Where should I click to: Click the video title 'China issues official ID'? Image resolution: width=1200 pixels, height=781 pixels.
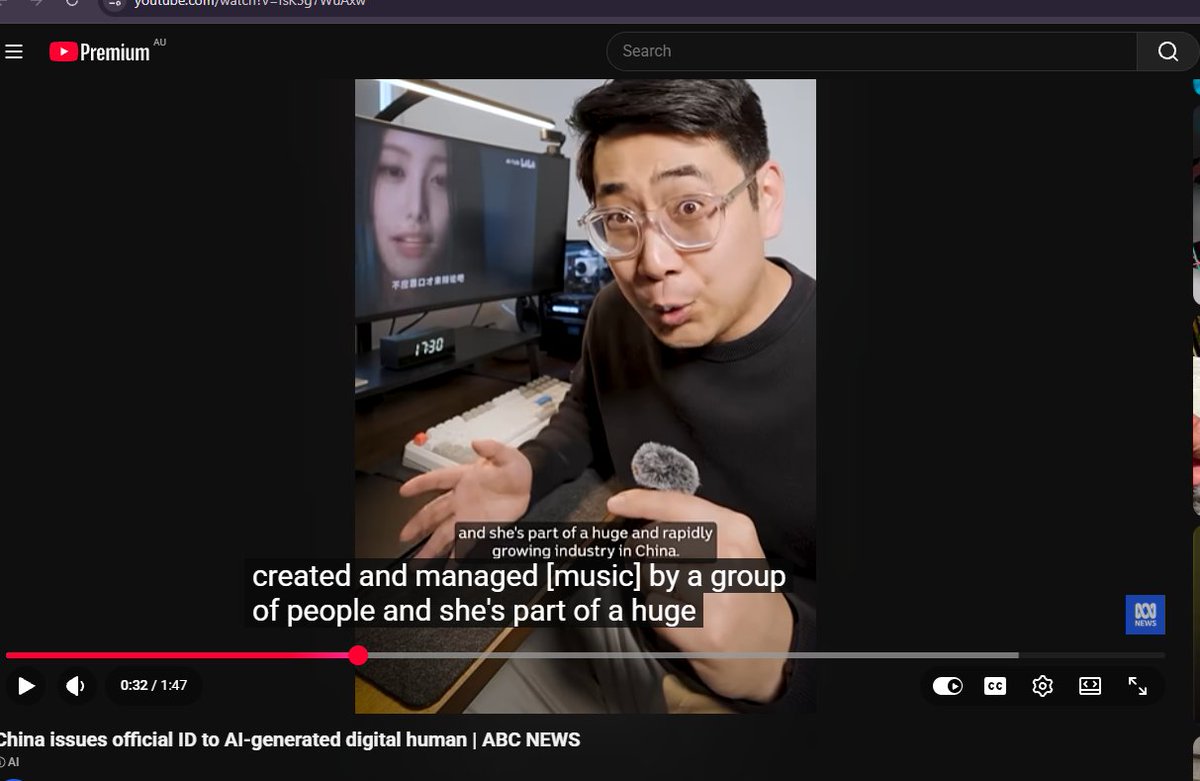[290, 740]
